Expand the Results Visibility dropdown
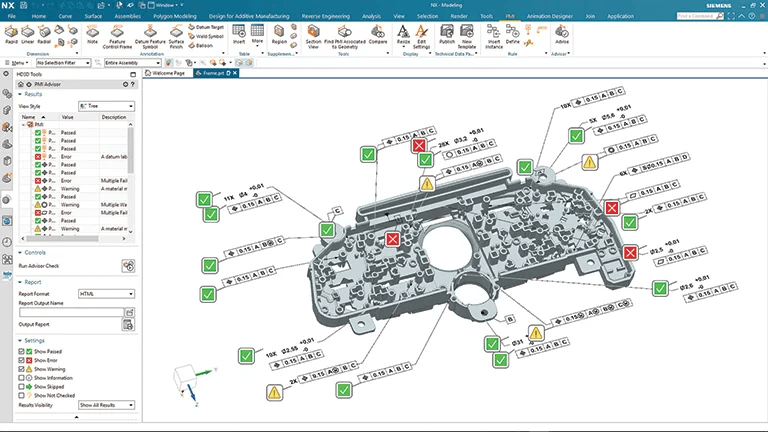The image size is (768, 432). (106, 405)
